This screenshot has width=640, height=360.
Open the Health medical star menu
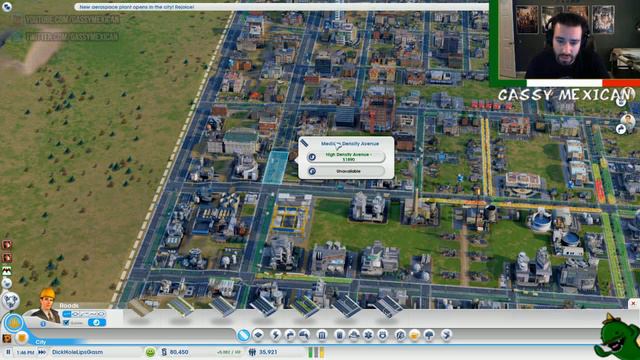[368, 335]
